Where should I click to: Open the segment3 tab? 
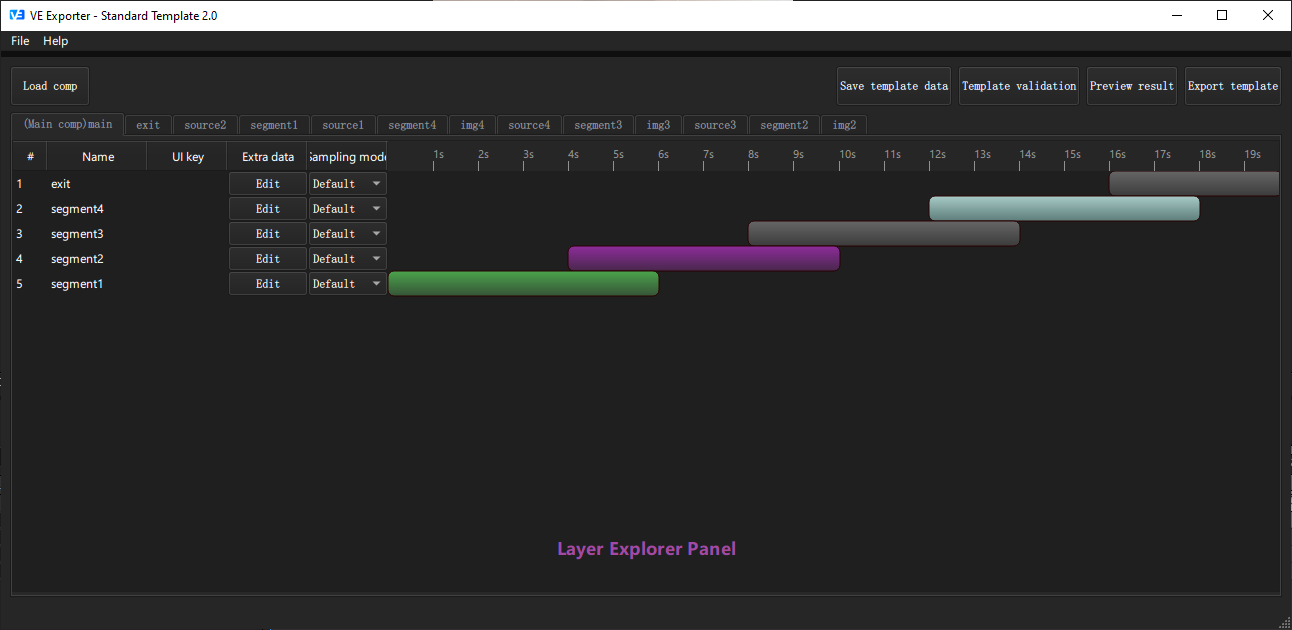tap(598, 125)
